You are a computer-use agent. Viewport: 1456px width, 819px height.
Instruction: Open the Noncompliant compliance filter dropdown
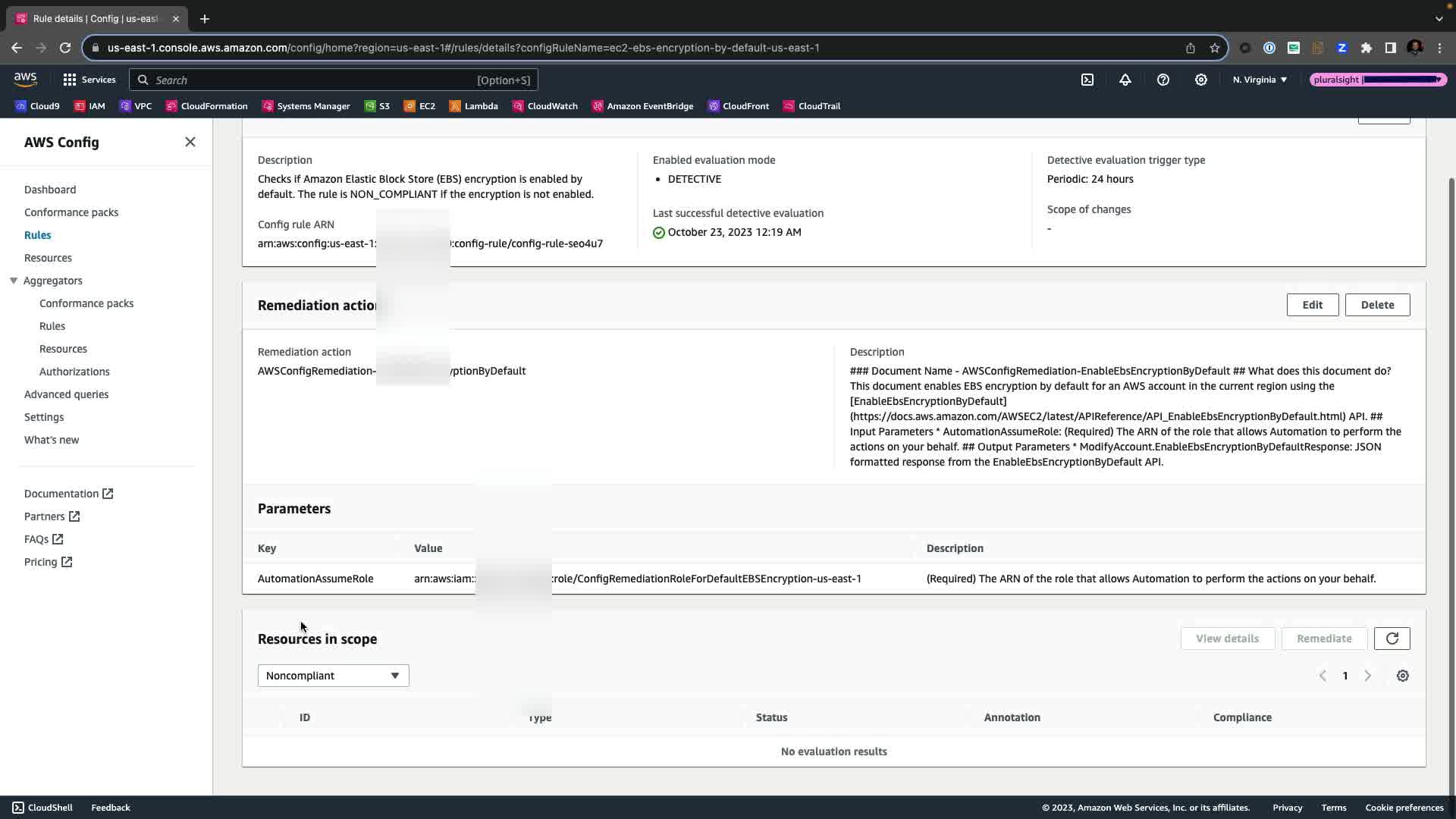(x=333, y=676)
